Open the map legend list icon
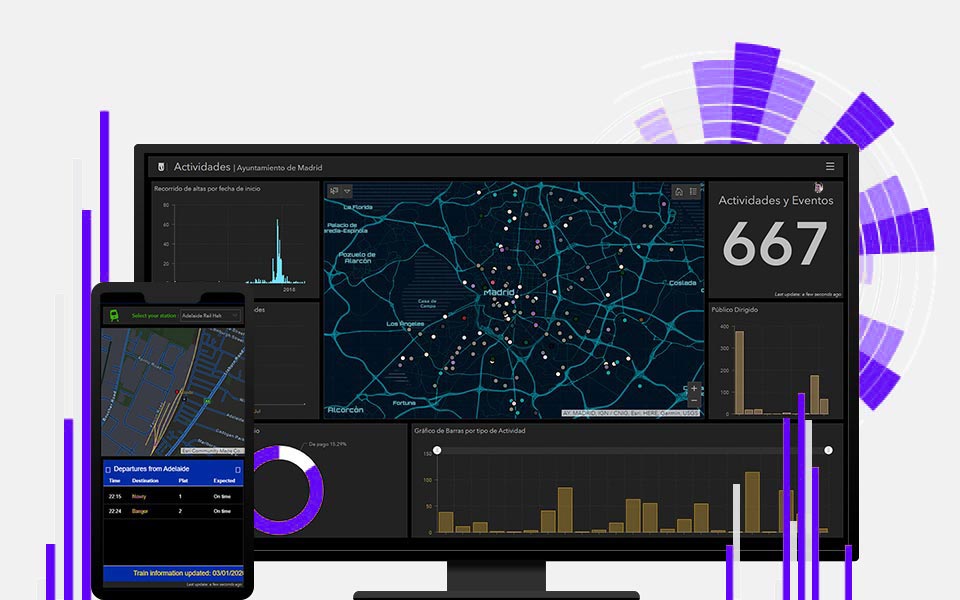This screenshot has height=600, width=960. [693, 192]
